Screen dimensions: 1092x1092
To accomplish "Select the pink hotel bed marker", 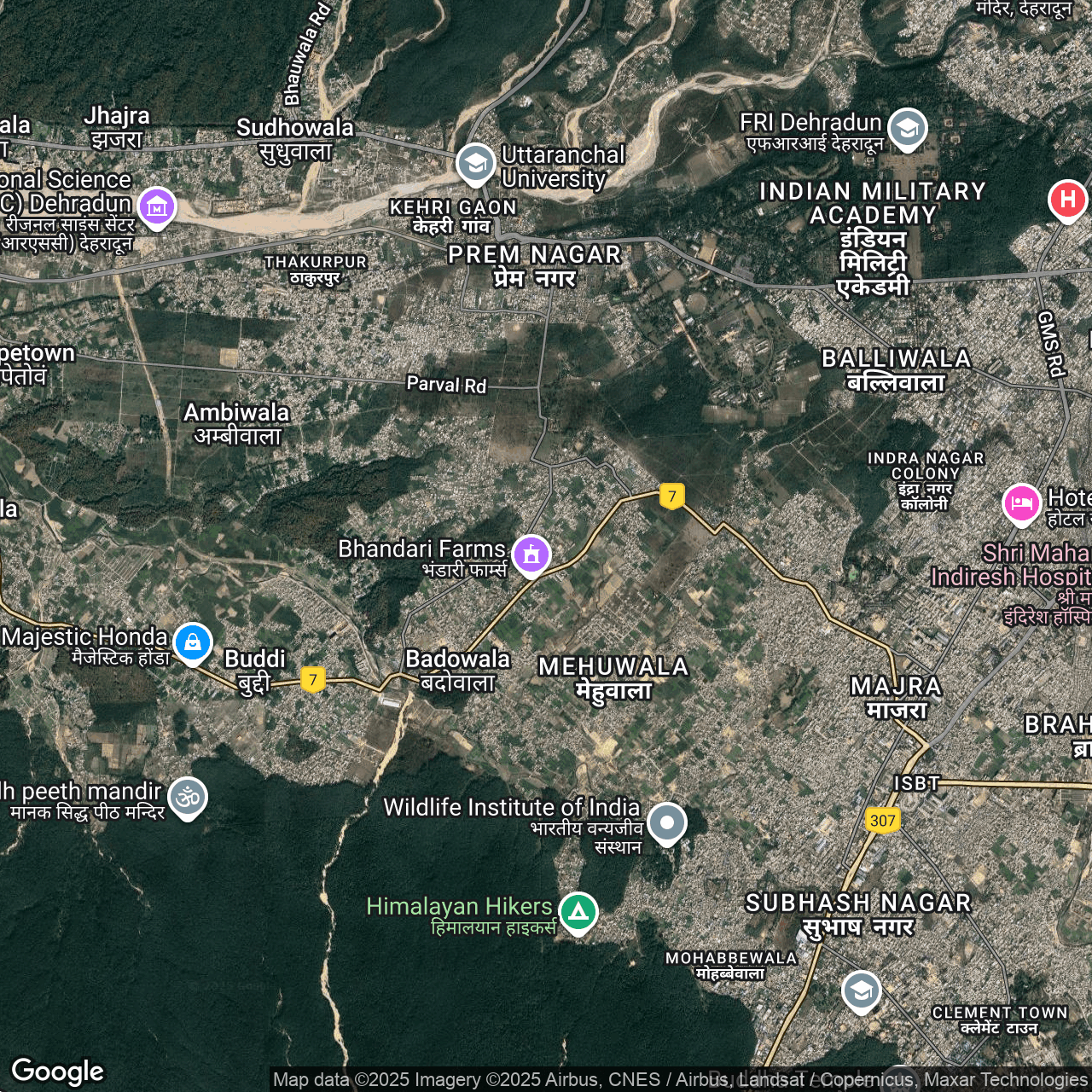I will coord(1021,503).
